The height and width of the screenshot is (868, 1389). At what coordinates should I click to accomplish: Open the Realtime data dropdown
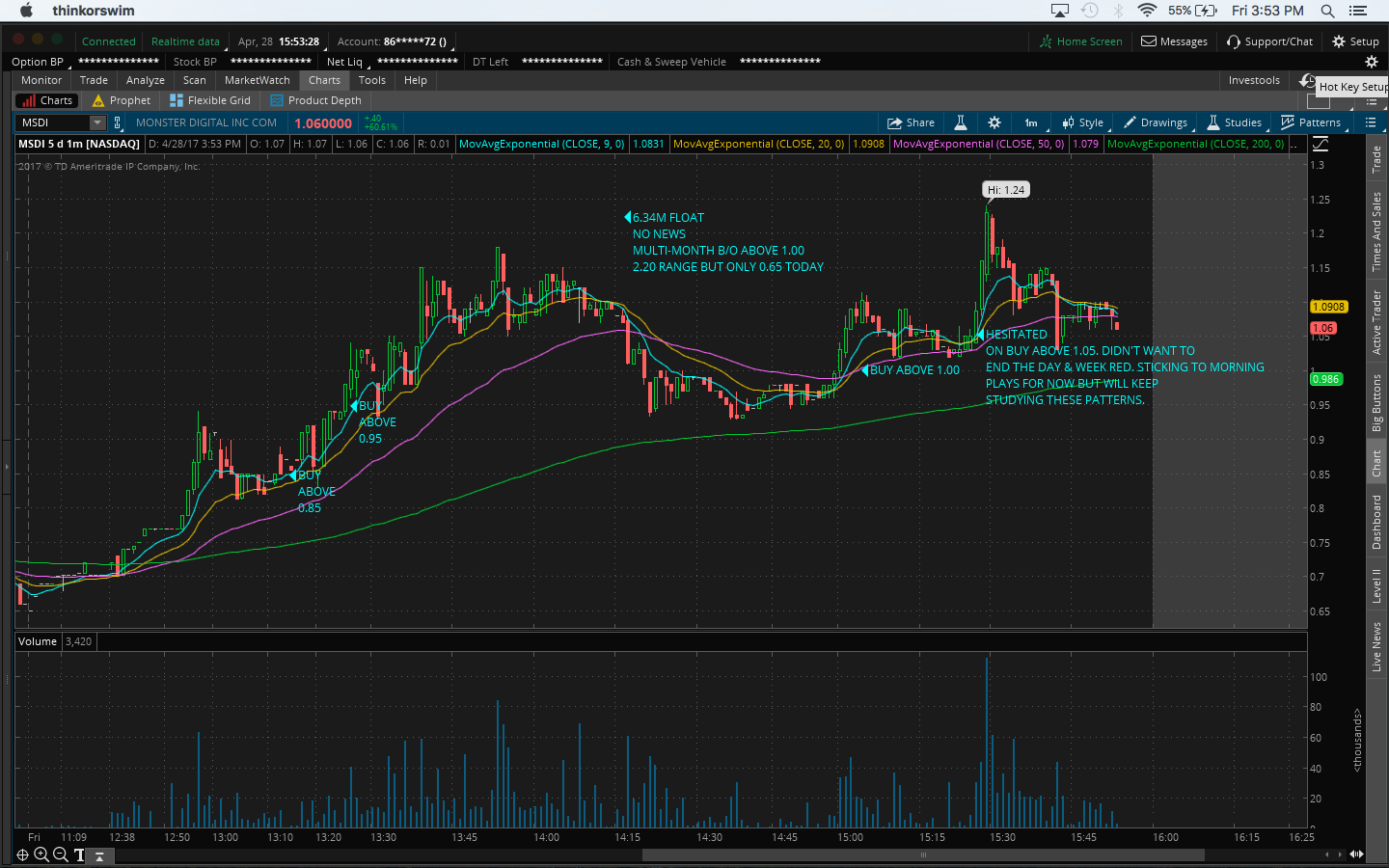[187, 41]
